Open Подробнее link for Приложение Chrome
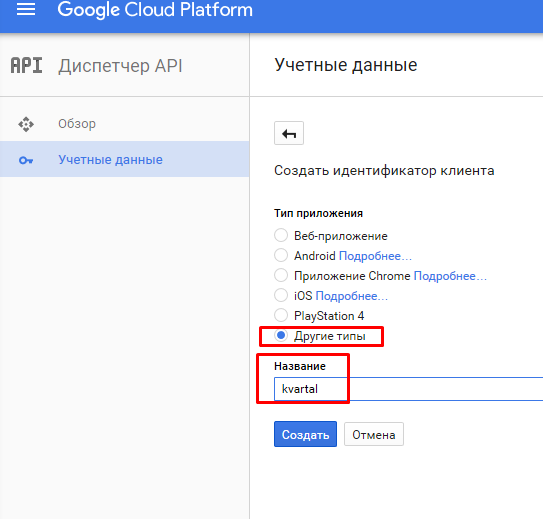Viewport: 543px width, 519px height. pyautogui.click(x=450, y=276)
